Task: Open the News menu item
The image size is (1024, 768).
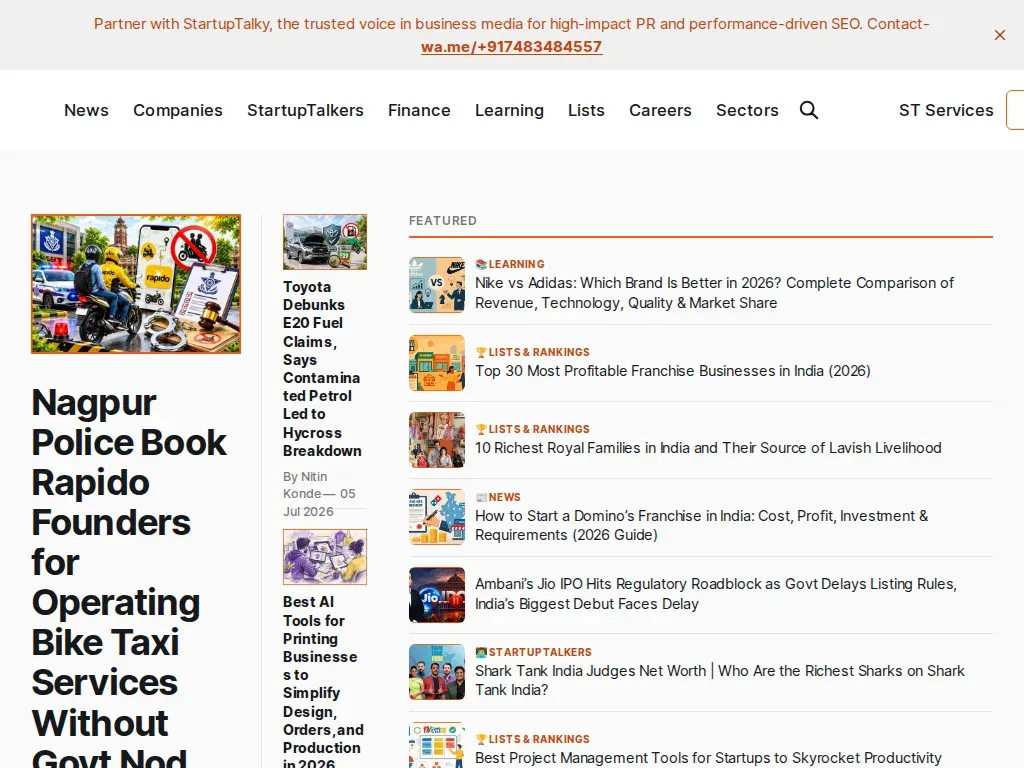Action: (x=86, y=110)
